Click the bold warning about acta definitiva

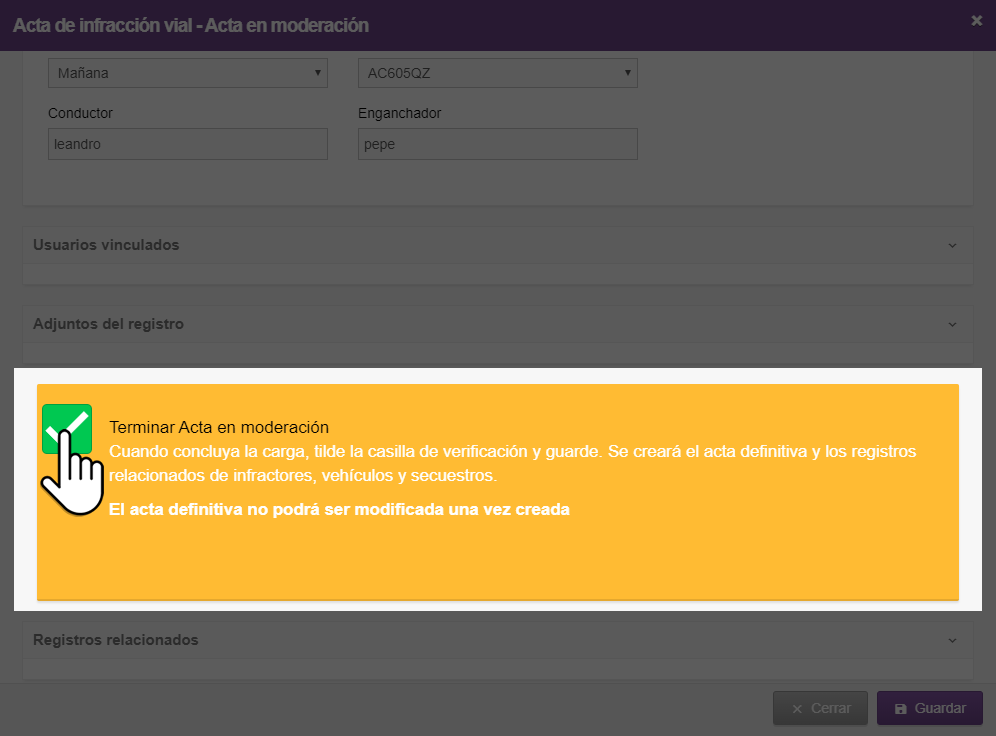[339, 509]
